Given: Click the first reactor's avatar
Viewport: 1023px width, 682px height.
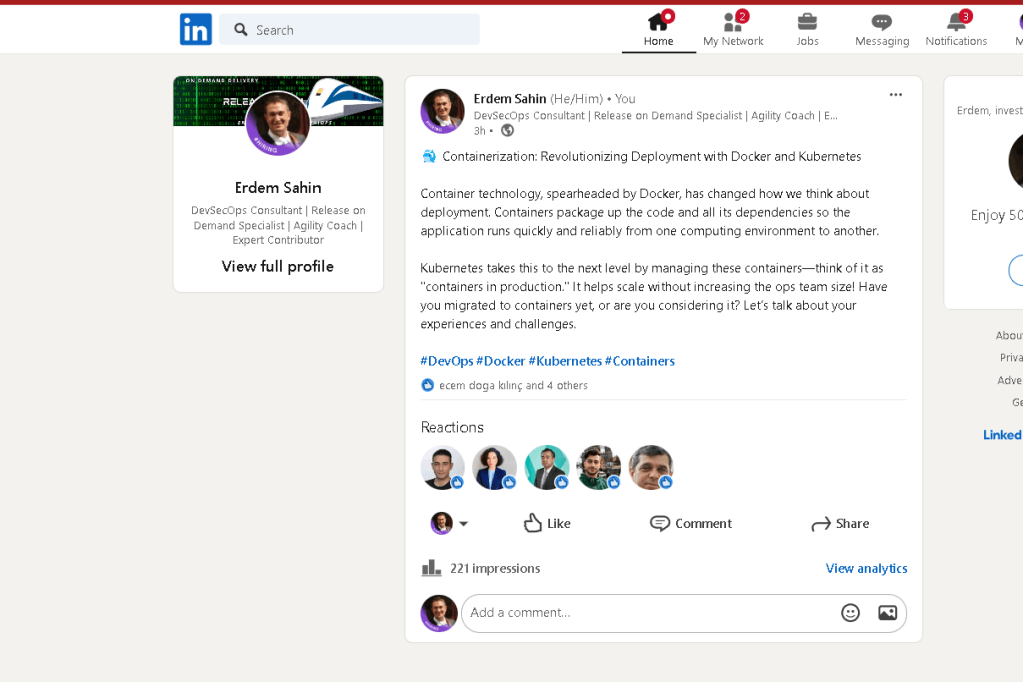Looking at the screenshot, I should 442,467.
